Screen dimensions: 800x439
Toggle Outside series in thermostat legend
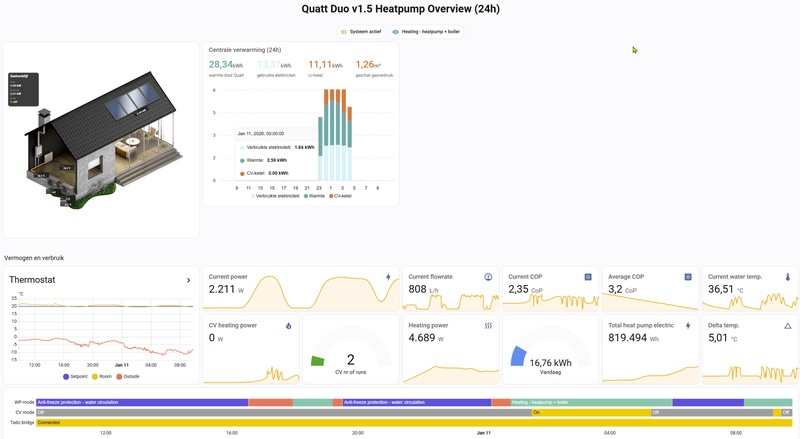pos(127,376)
